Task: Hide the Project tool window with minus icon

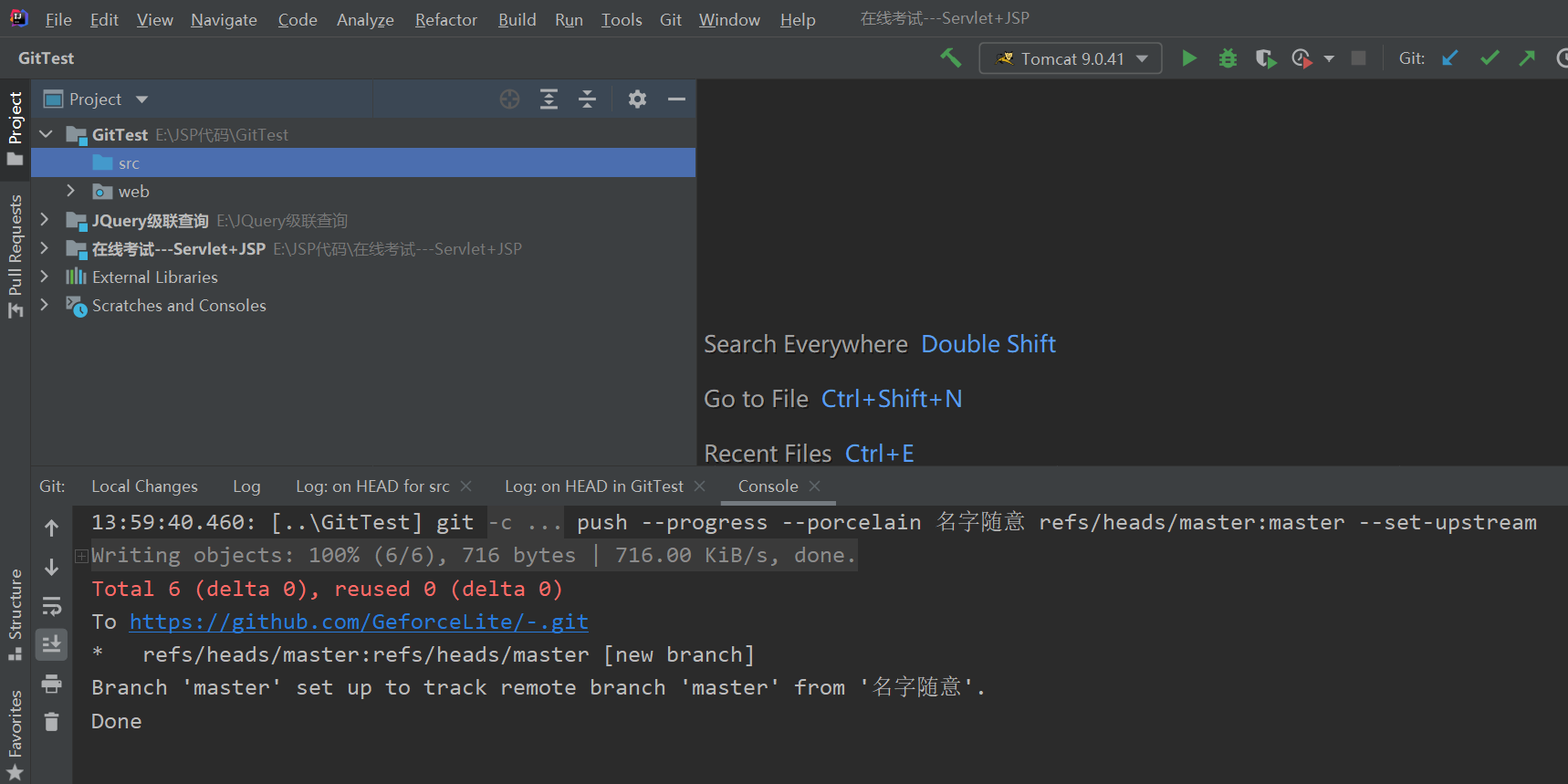Action: (676, 99)
